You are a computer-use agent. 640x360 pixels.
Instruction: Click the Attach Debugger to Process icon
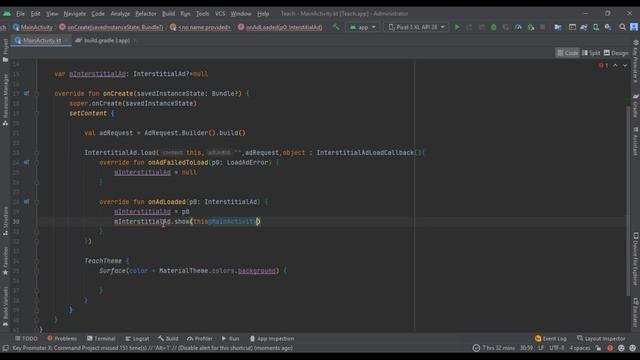pos(531,27)
